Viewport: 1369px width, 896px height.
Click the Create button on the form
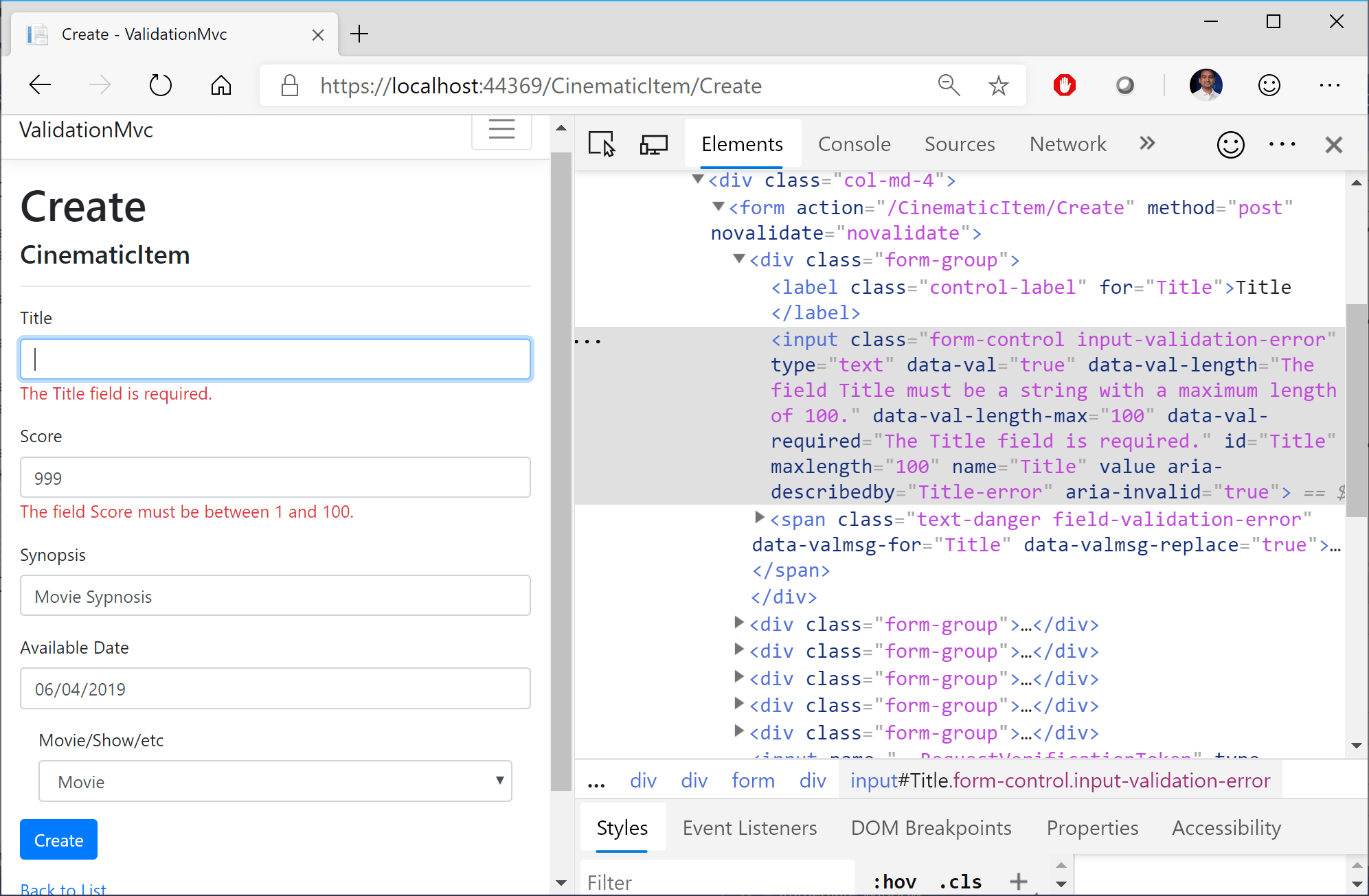click(58, 839)
